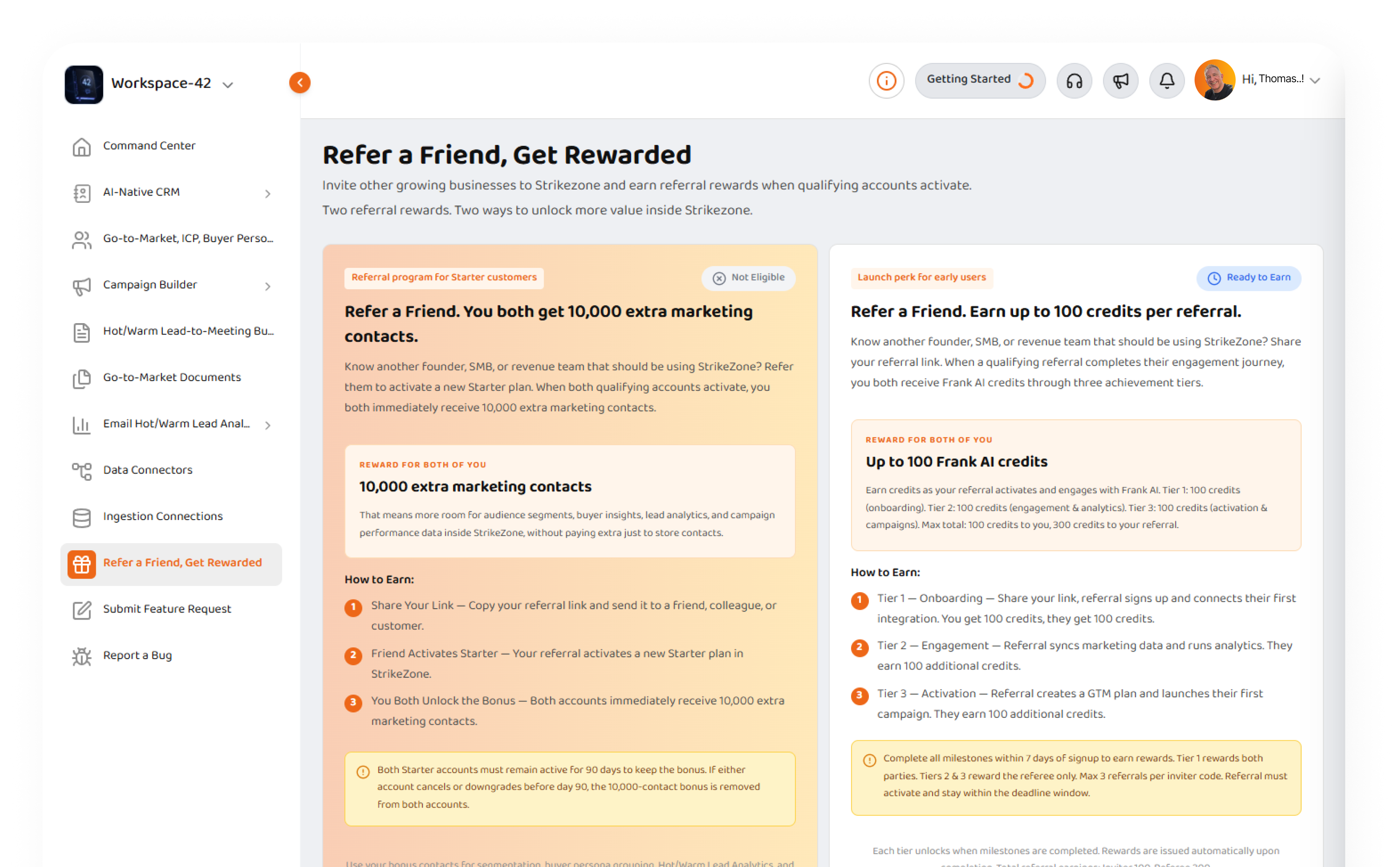The width and height of the screenshot is (1400, 867).
Task: Click the Share Your Link step text
Action: (x=573, y=616)
